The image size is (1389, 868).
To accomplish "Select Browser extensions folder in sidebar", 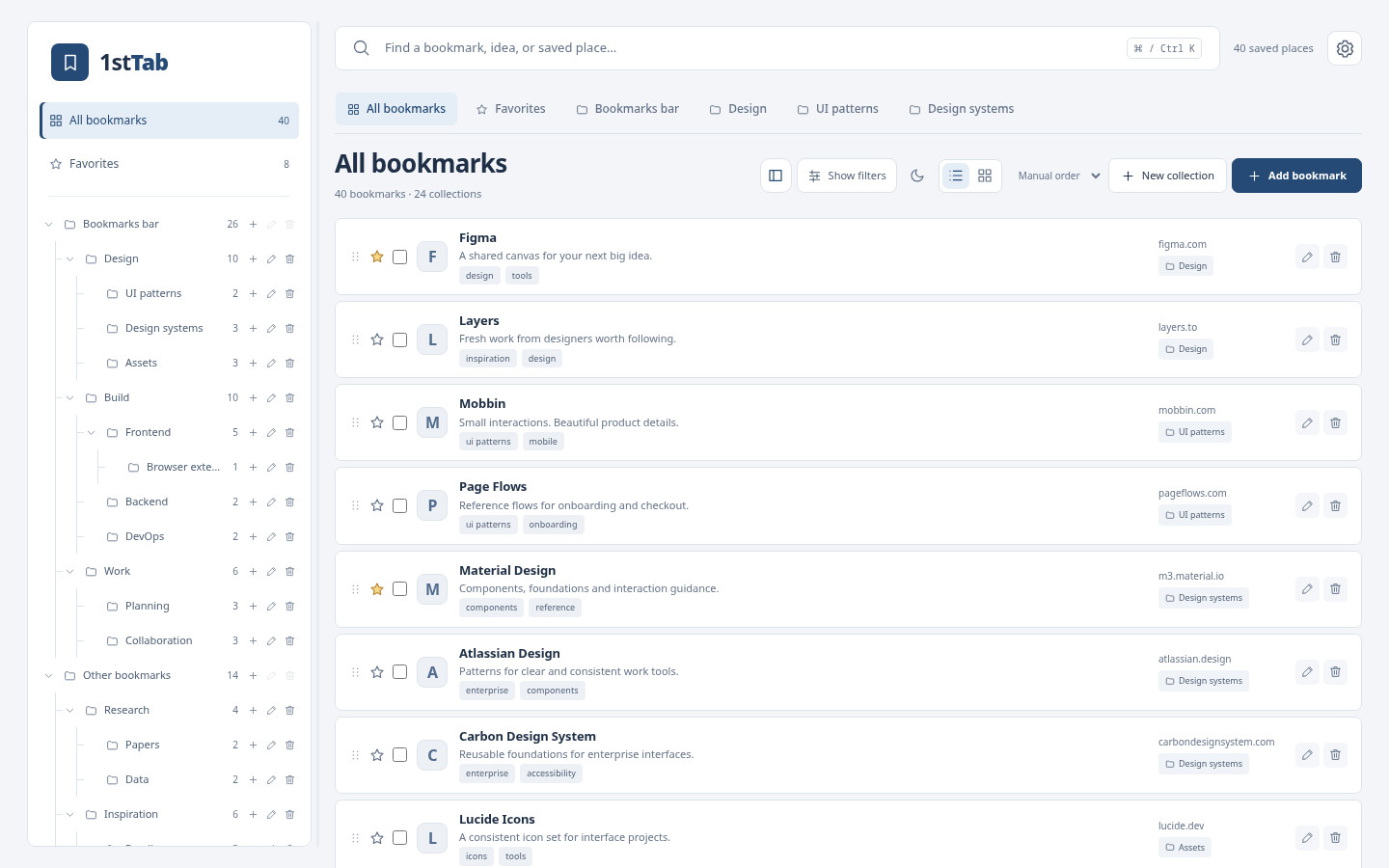I will pos(183,468).
